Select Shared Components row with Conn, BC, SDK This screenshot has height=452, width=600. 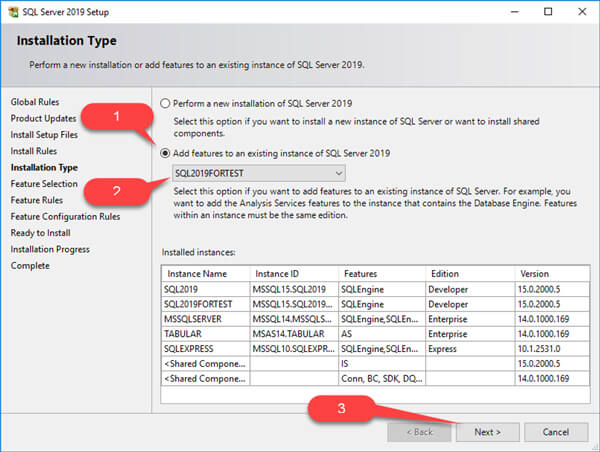(375, 379)
